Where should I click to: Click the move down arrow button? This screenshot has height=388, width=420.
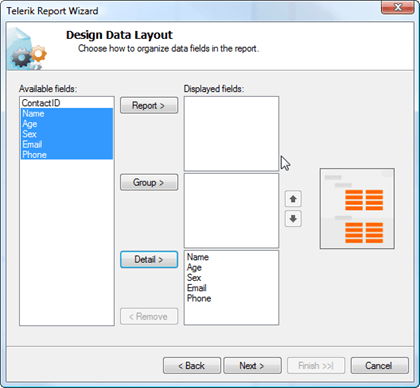(x=293, y=219)
